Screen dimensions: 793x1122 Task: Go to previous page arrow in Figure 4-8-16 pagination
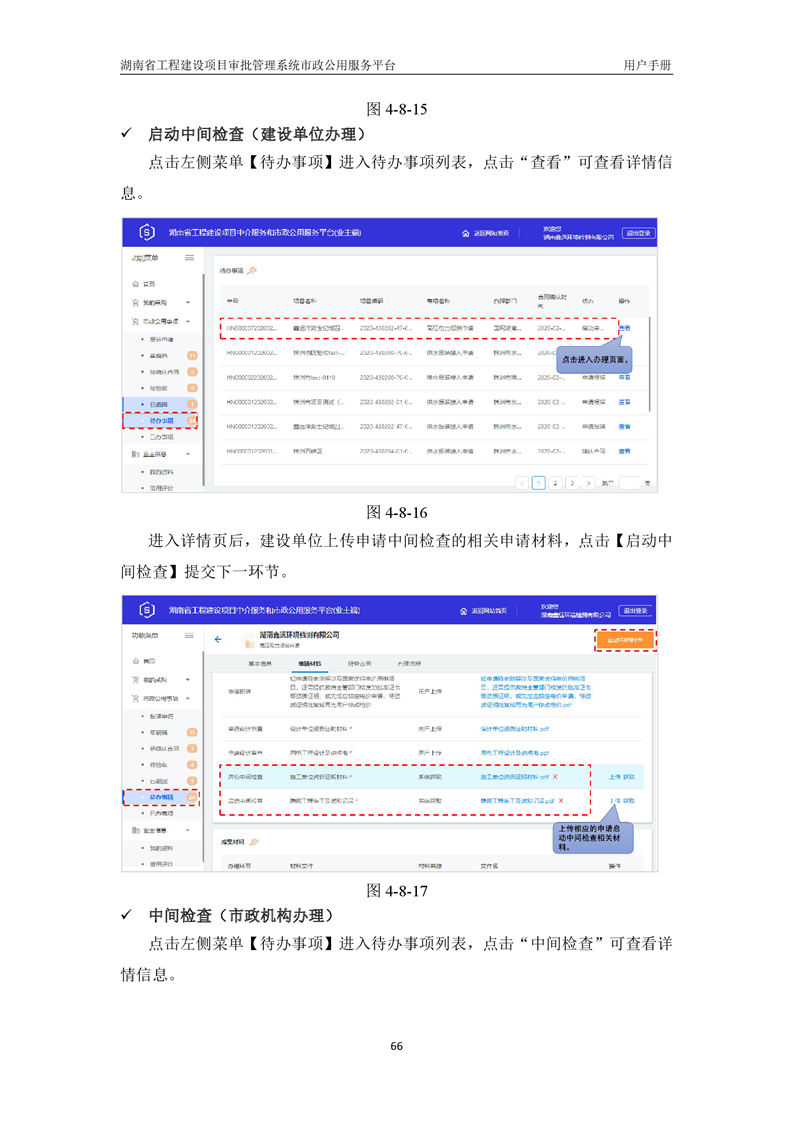coord(522,483)
